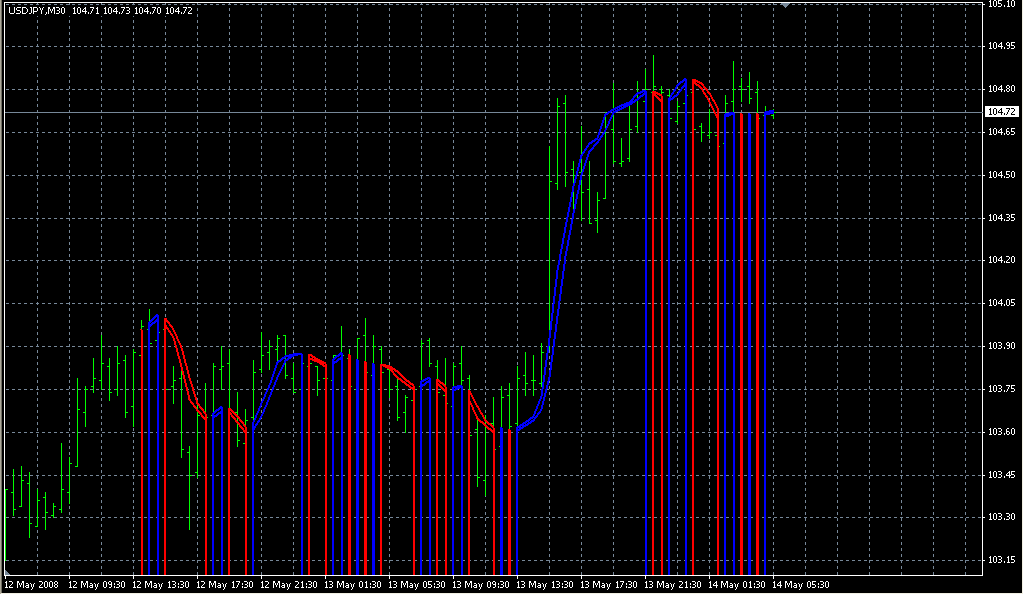Click the highlighted 104.72 current price tag

click(1001, 111)
